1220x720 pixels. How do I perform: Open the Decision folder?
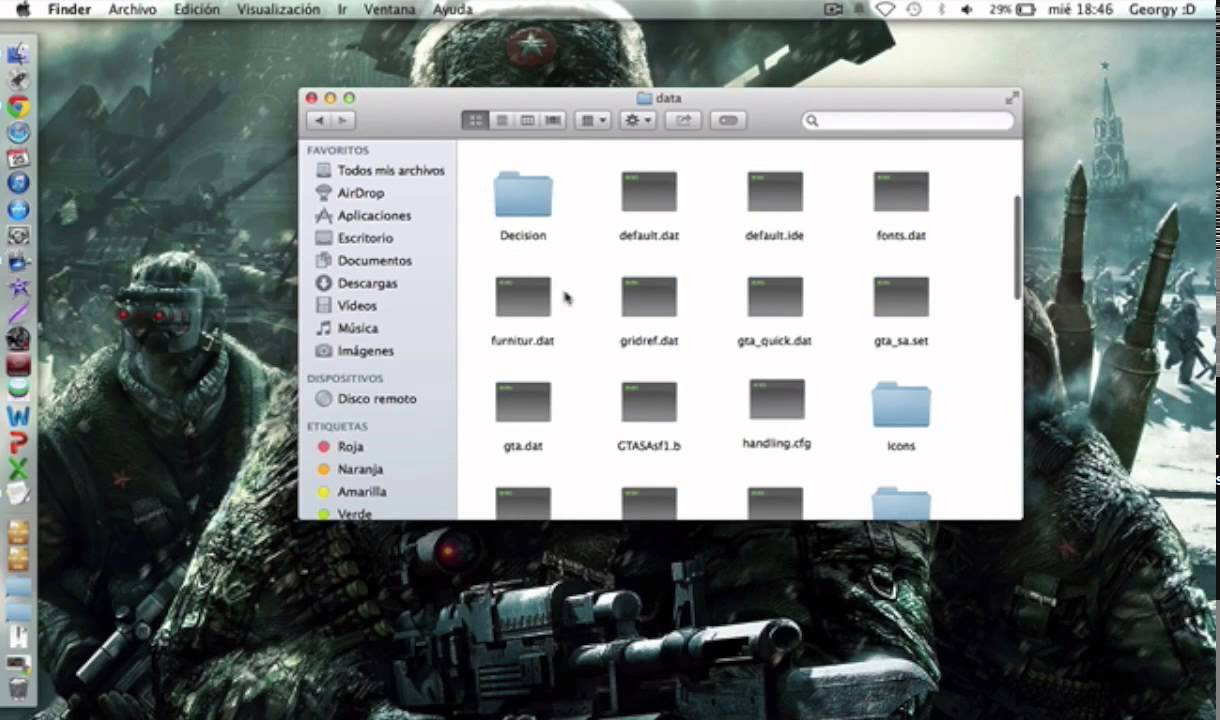(523, 195)
